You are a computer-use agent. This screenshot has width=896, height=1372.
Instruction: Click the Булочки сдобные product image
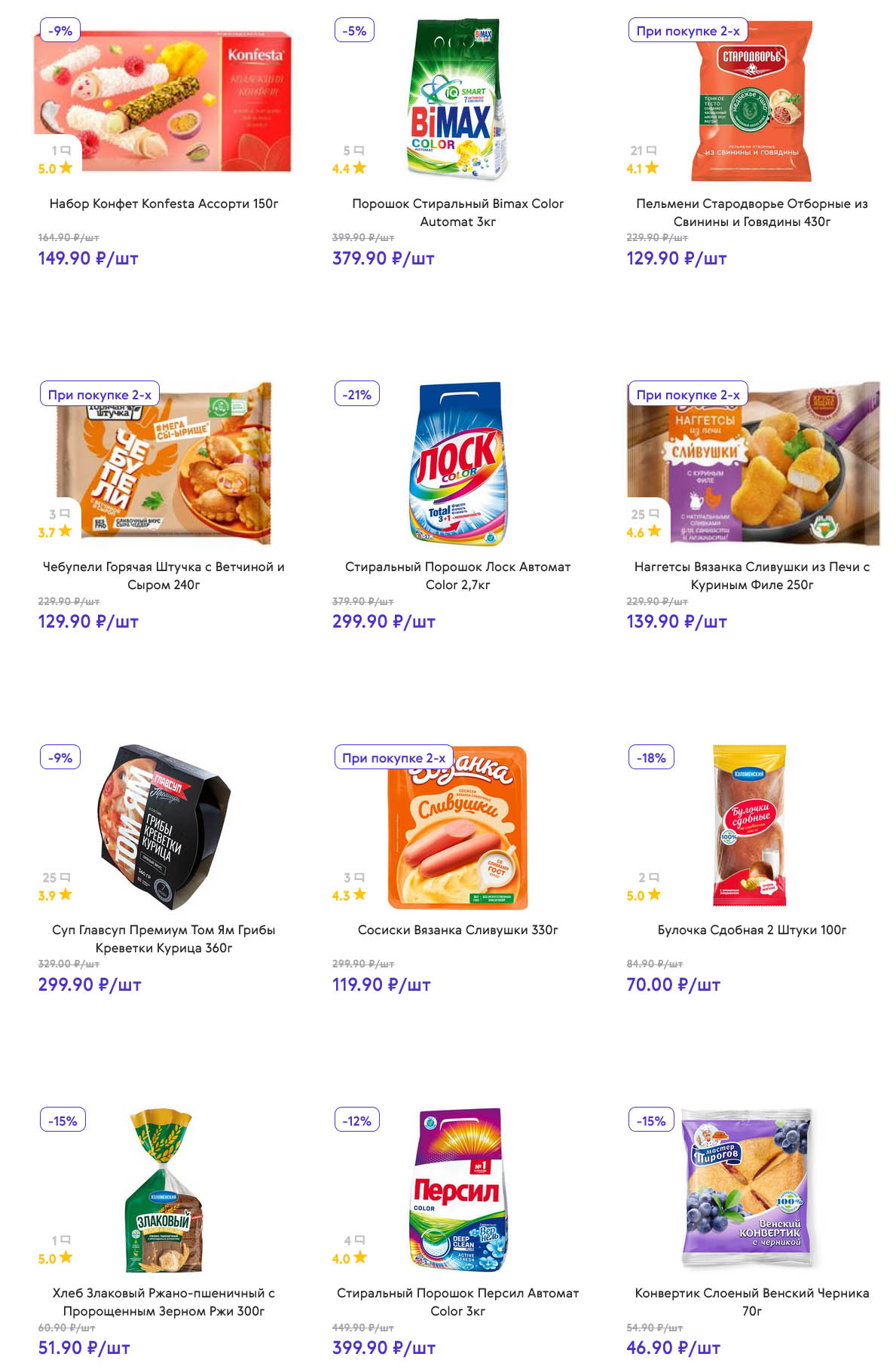[x=750, y=825]
